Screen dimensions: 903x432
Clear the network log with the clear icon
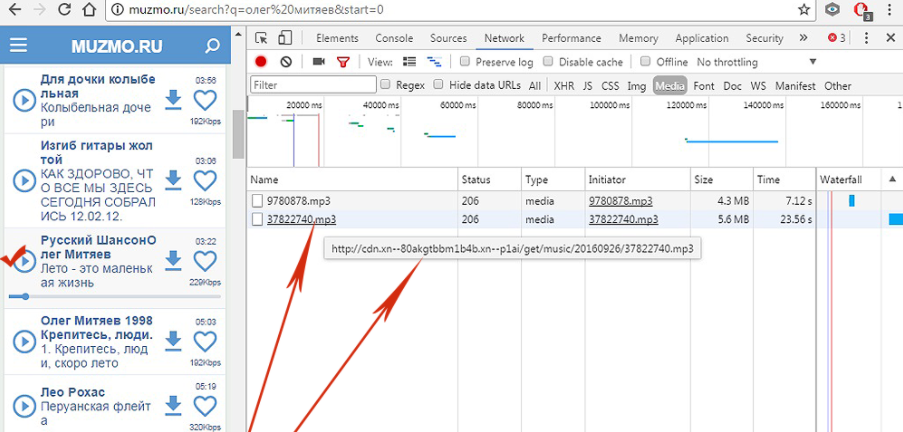click(x=286, y=62)
